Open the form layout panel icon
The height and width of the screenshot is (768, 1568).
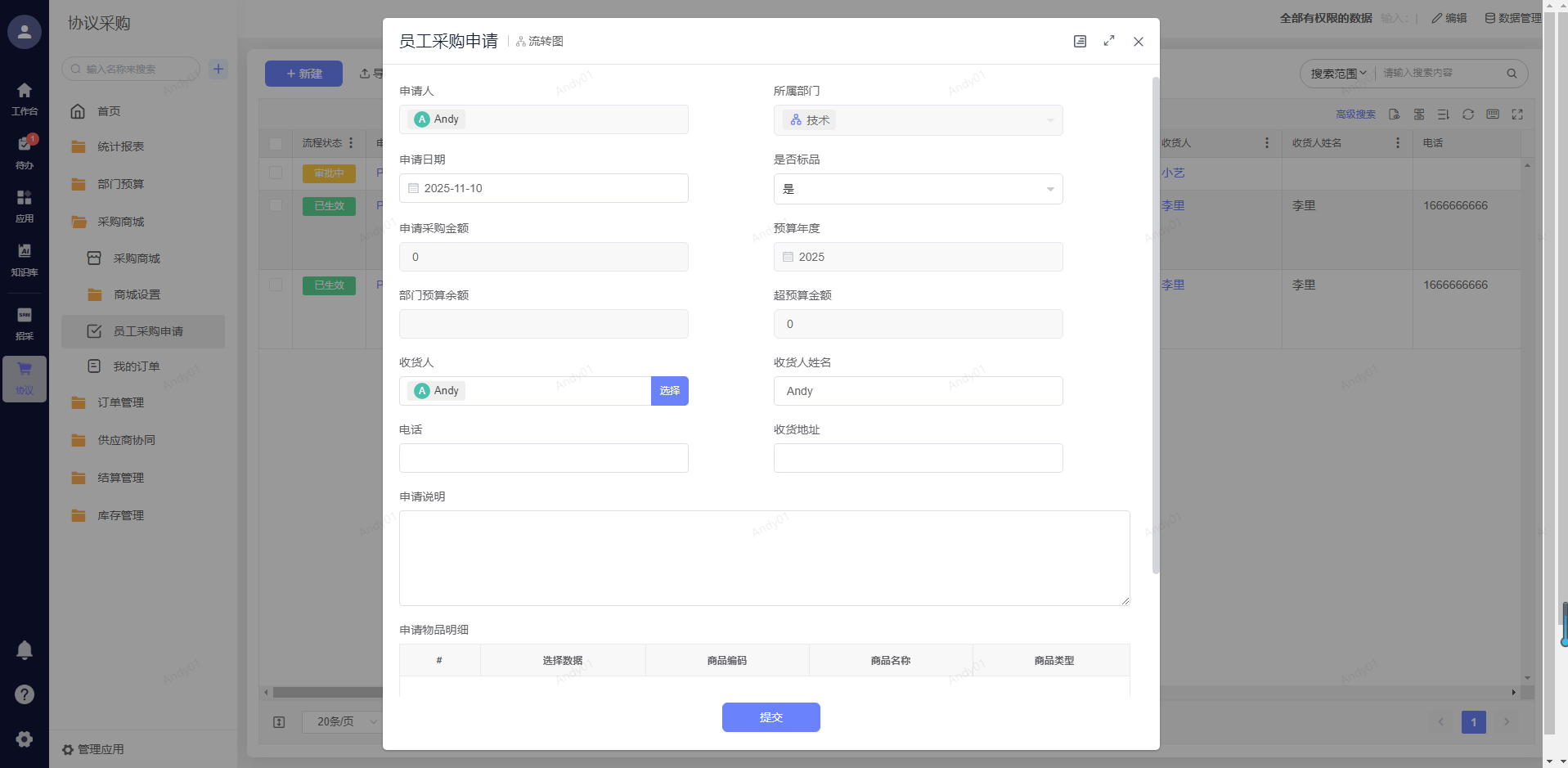tap(1080, 41)
